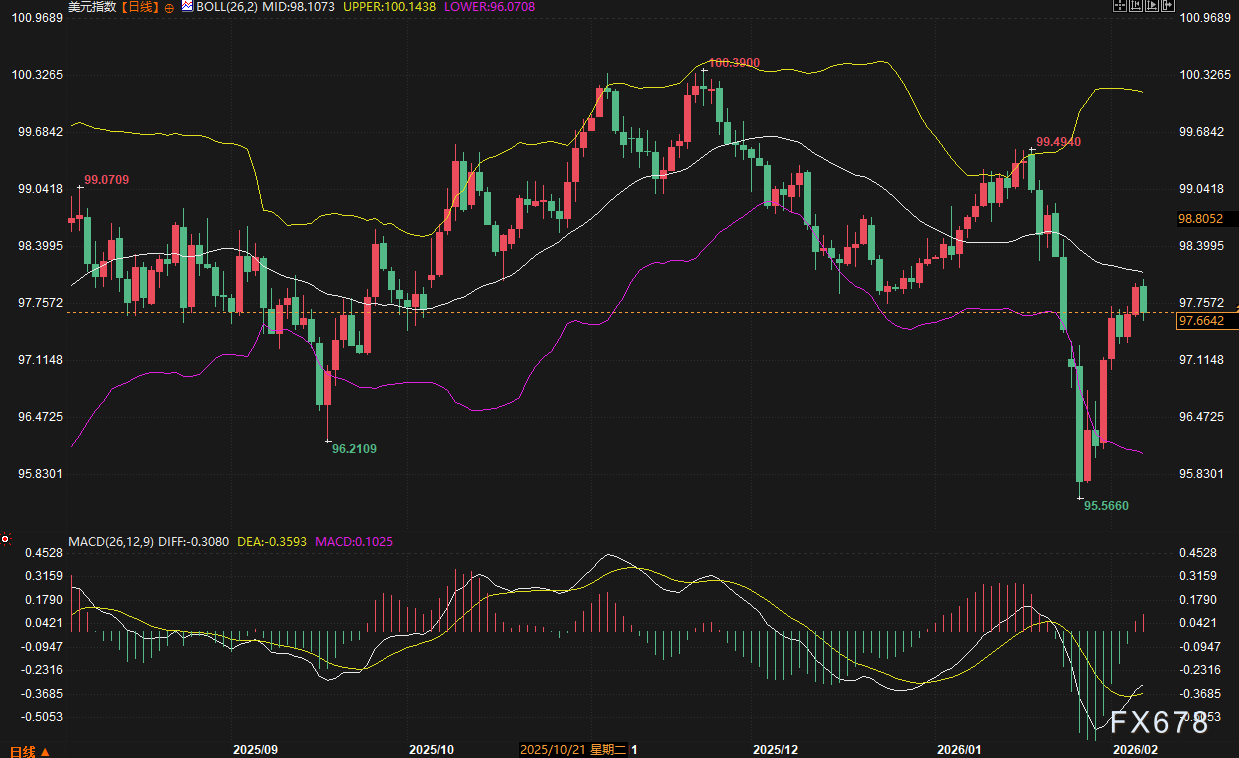Click the 99.4940 peak price annotation
Viewport: 1239px width, 758px height.
coord(1059,142)
